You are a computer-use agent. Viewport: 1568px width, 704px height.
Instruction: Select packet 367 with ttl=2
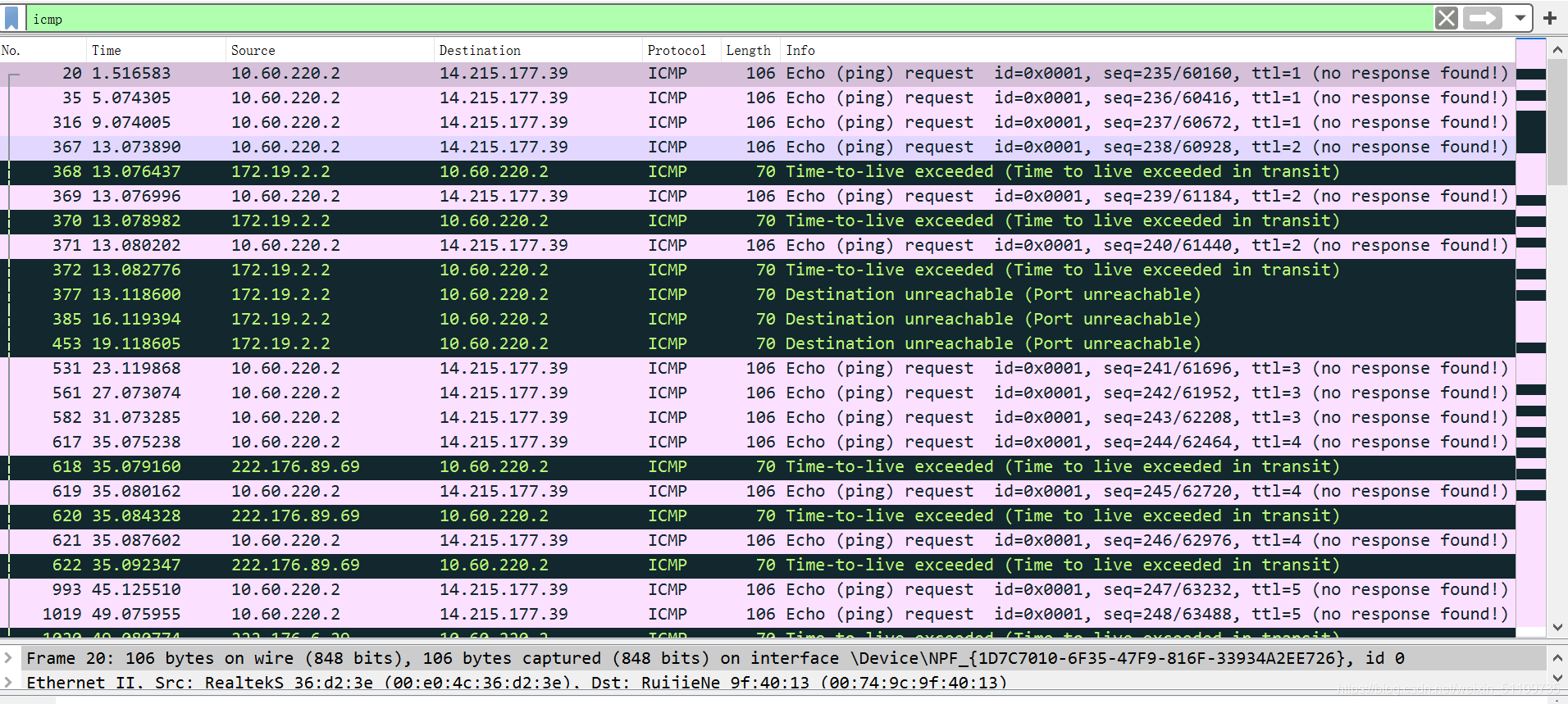pos(758,148)
